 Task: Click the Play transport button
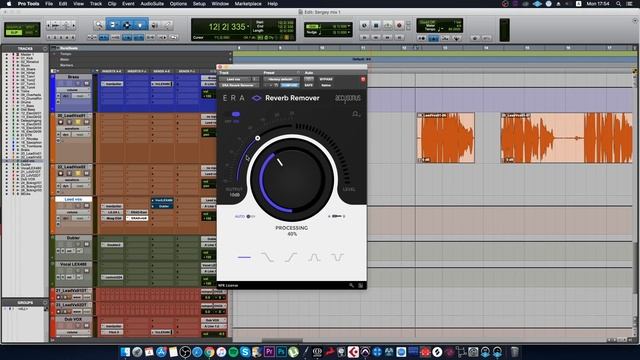pyautogui.click(x=387, y=25)
